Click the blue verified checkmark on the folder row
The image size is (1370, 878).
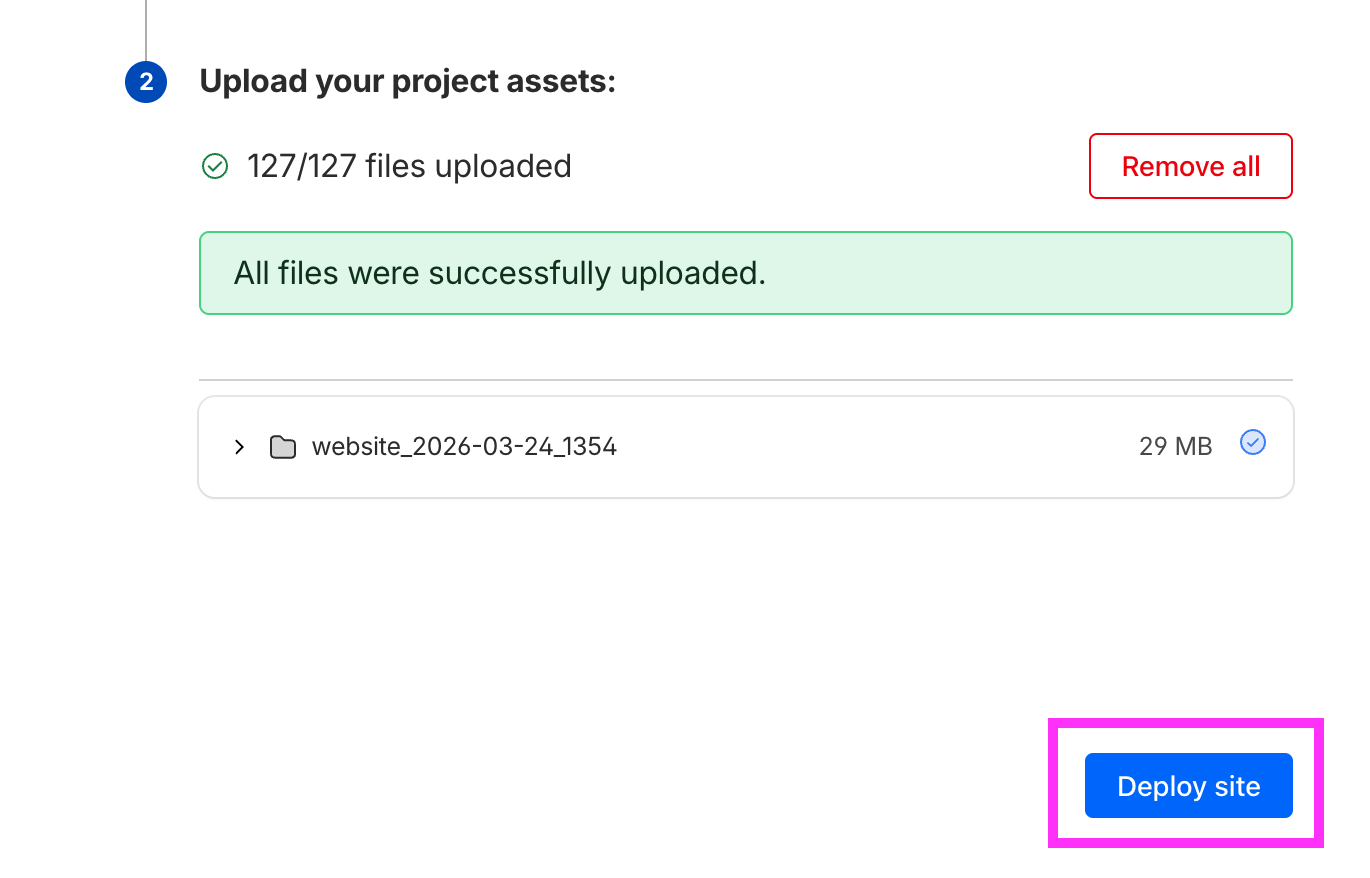click(x=1252, y=442)
